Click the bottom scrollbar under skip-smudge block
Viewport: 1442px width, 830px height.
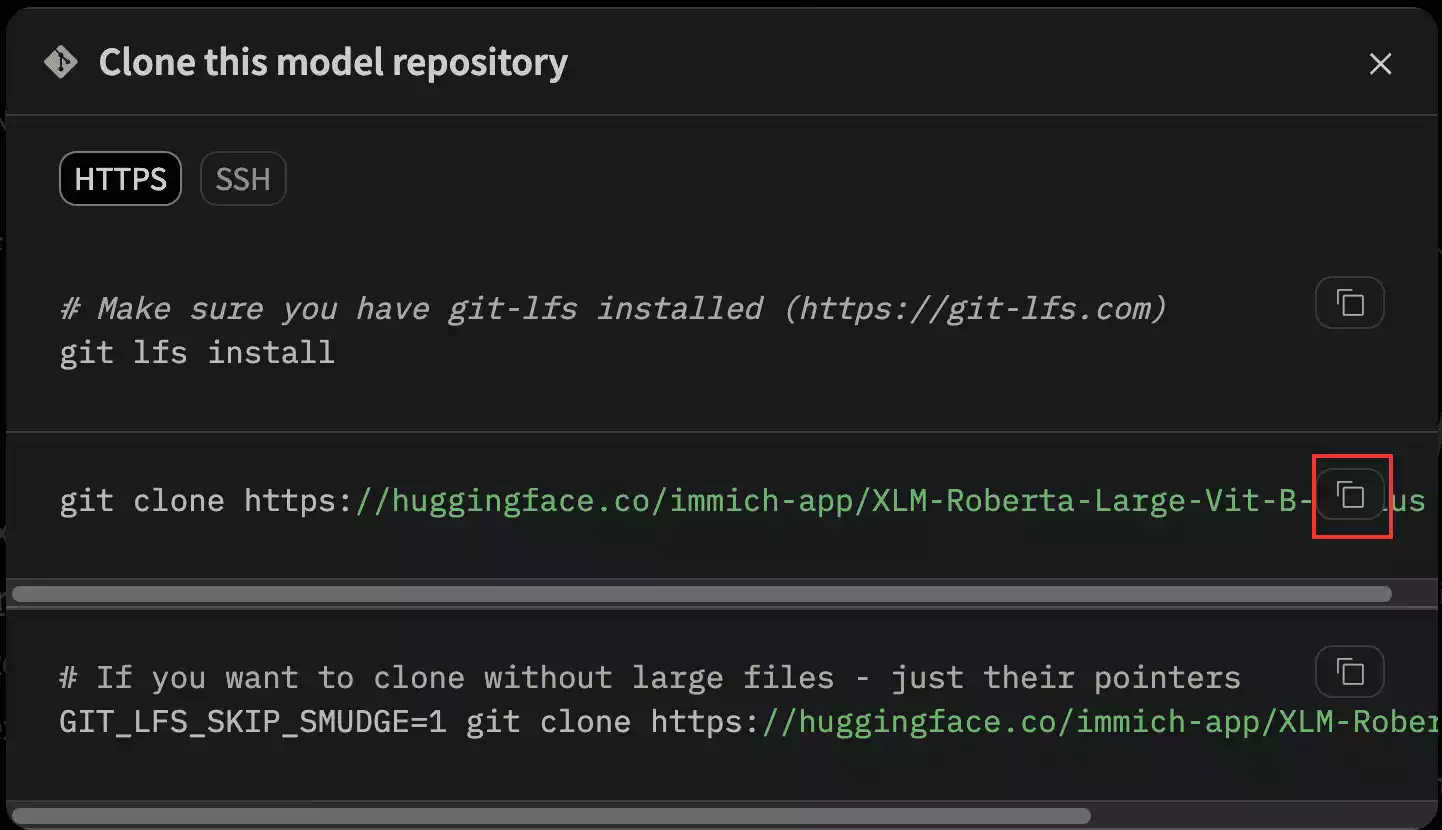pyautogui.click(x=550, y=816)
